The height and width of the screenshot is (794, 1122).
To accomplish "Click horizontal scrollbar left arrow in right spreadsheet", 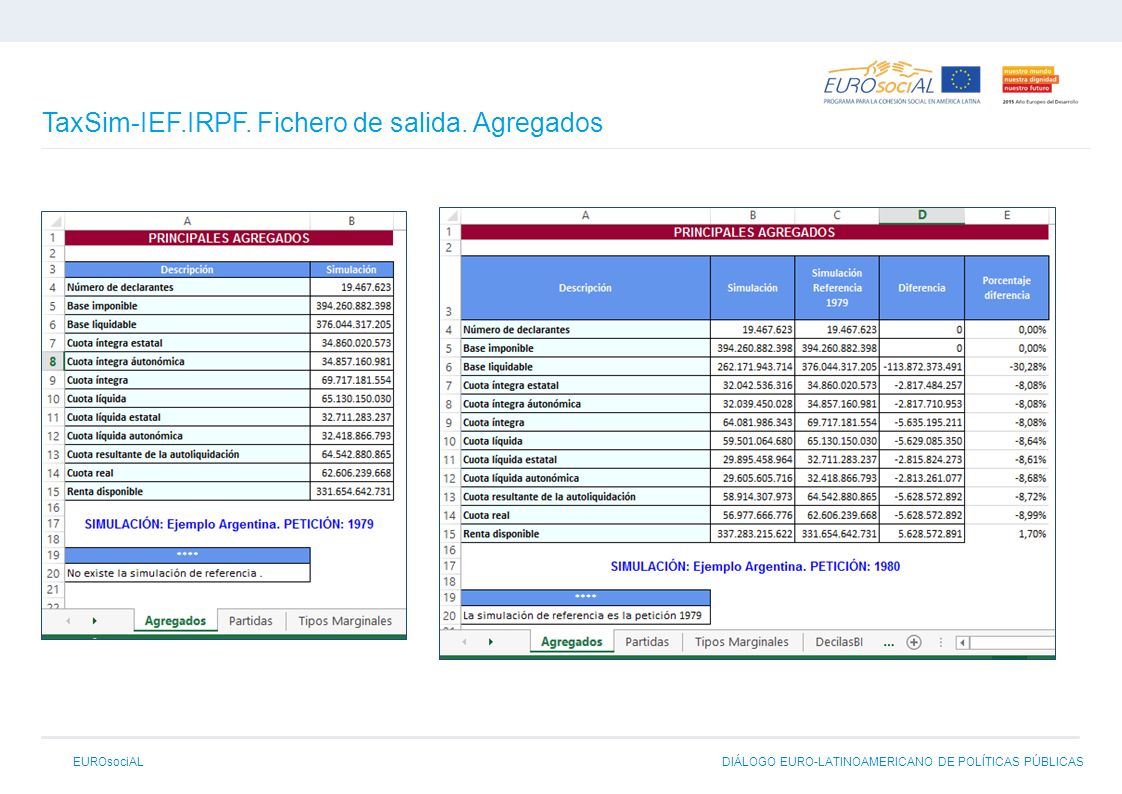I will (962, 642).
